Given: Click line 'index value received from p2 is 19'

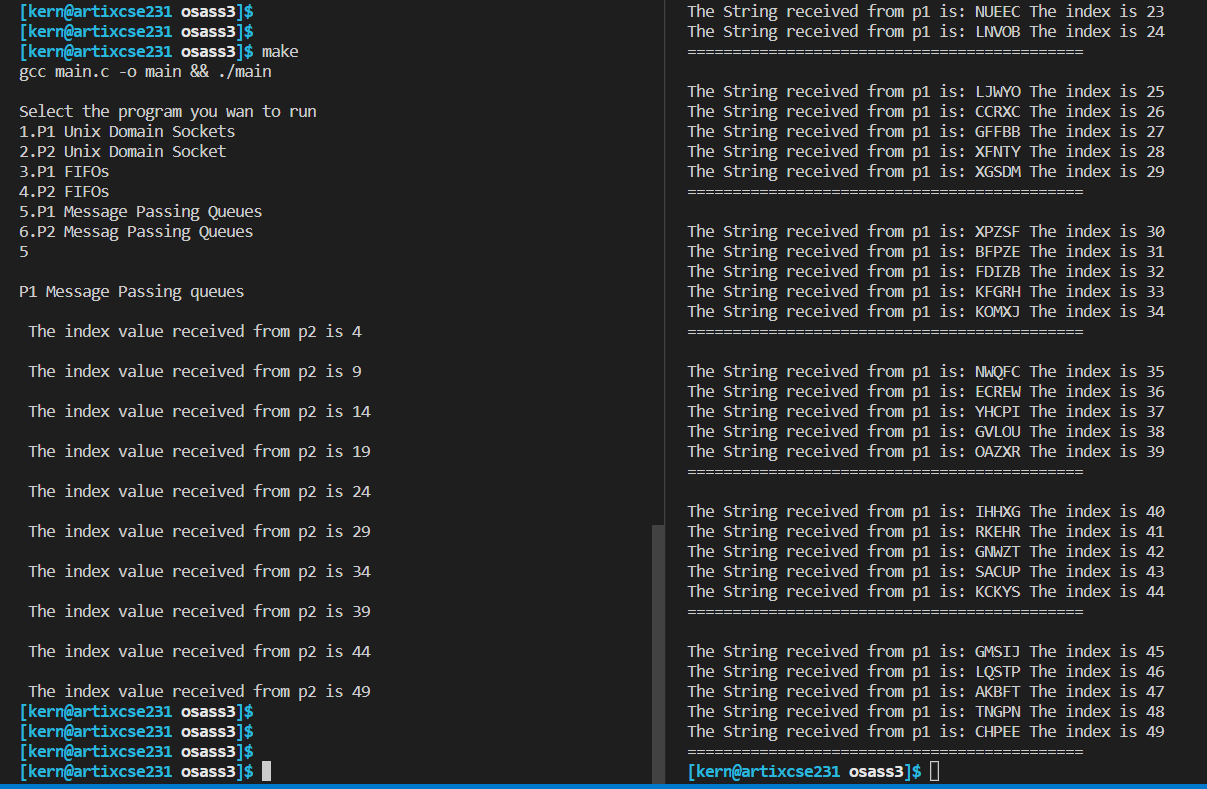Looking at the screenshot, I should coord(199,451).
